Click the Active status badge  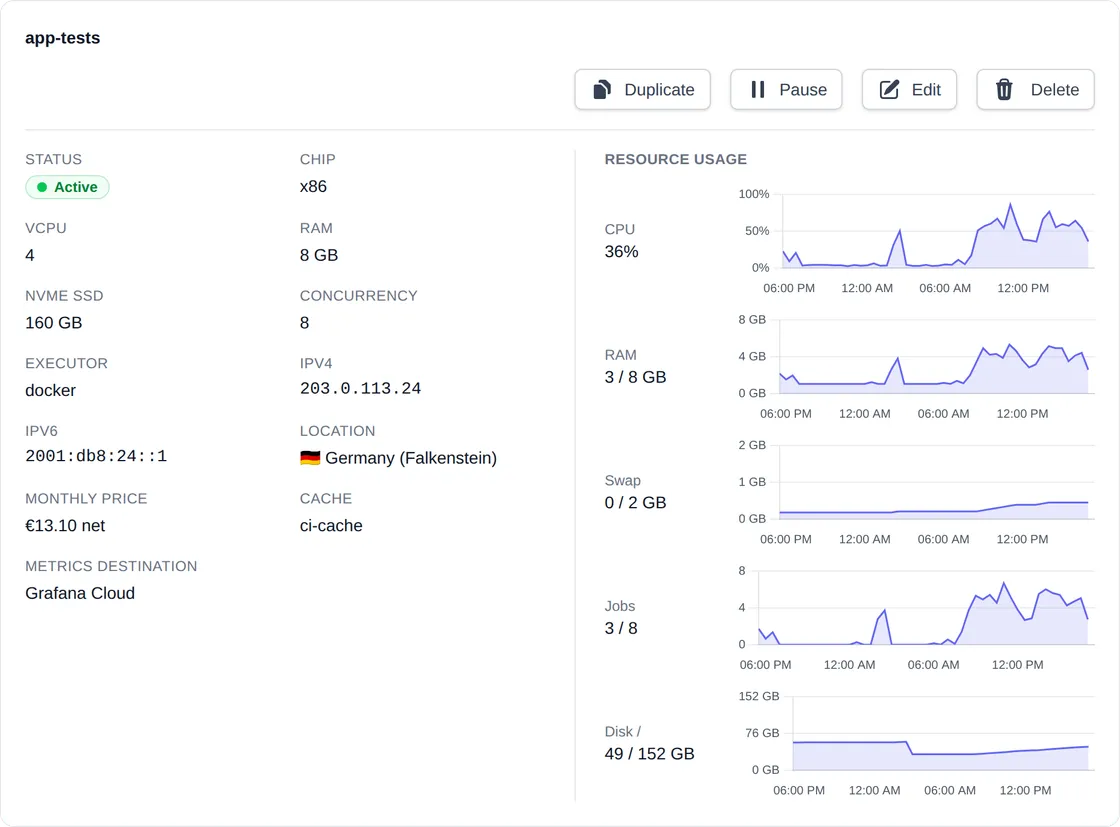click(x=67, y=187)
